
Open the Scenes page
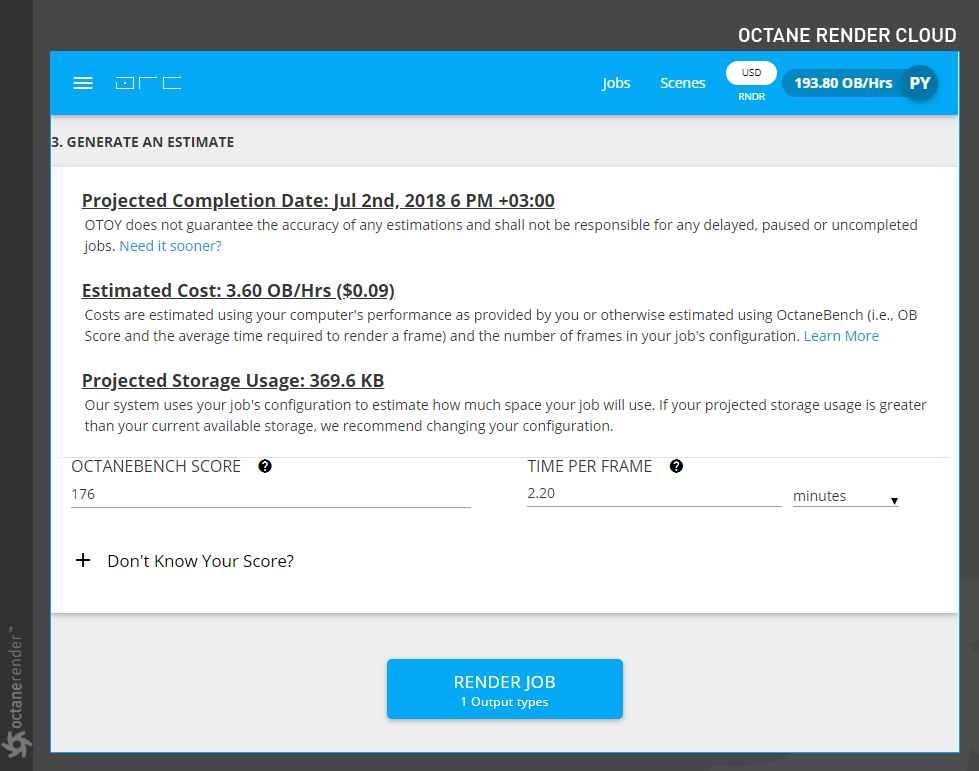pos(682,83)
